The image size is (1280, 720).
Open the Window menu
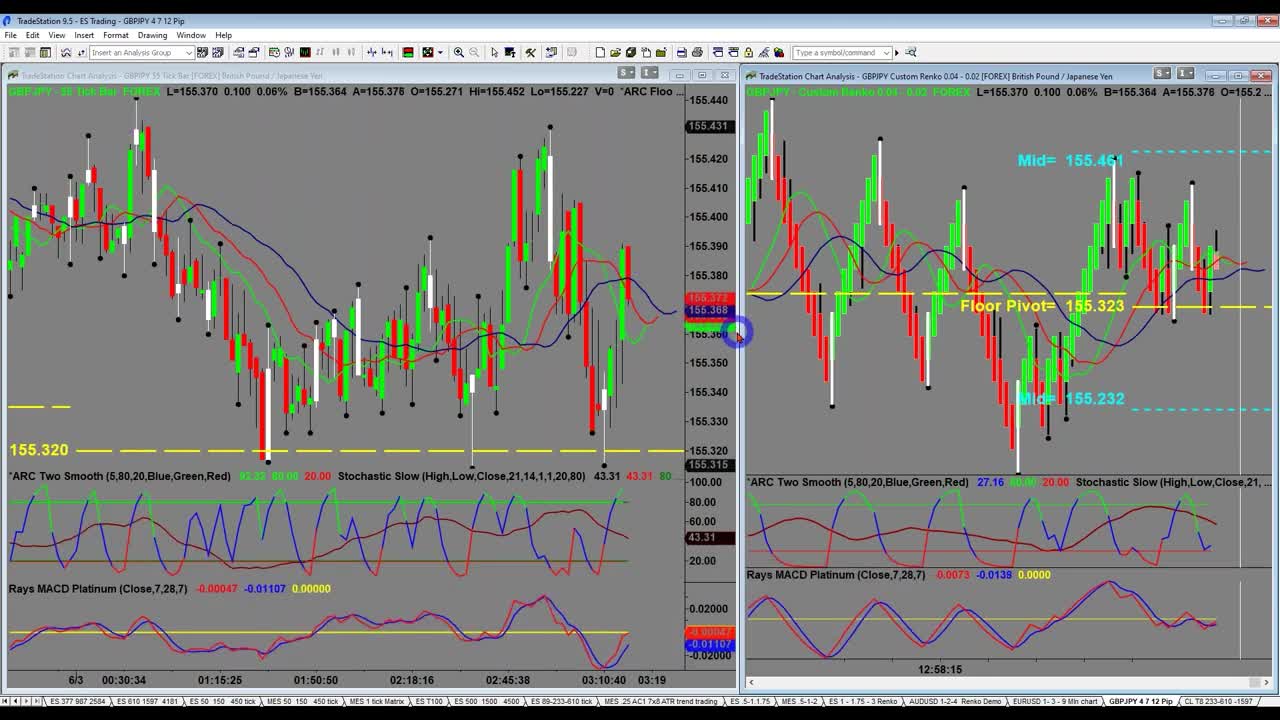pyautogui.click(x=191, y=35)
